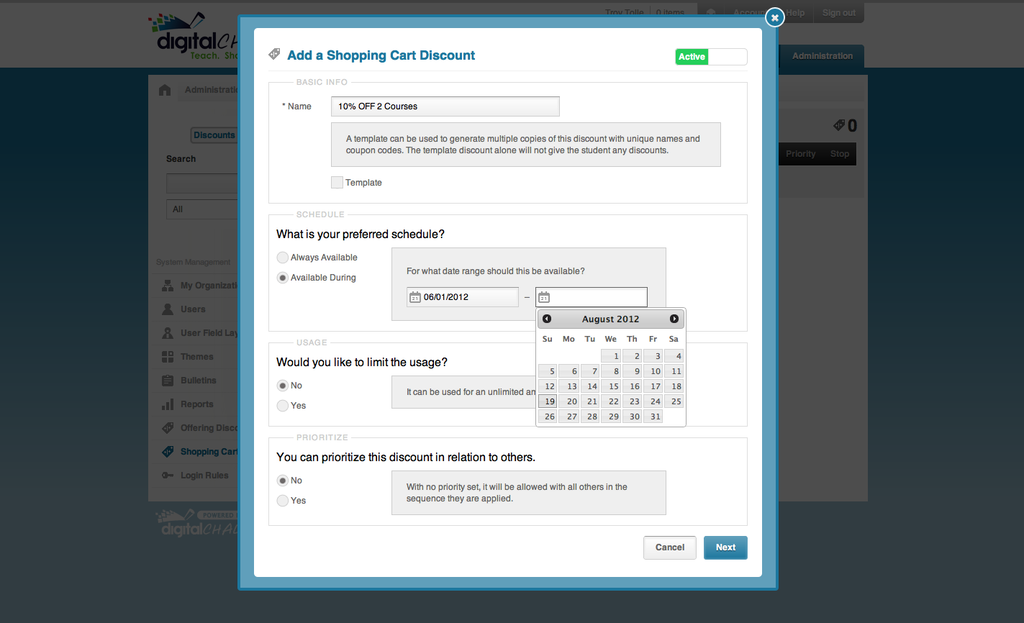Open Reports via its chart icon
The image size is (1024, 623).
(168, 404)
